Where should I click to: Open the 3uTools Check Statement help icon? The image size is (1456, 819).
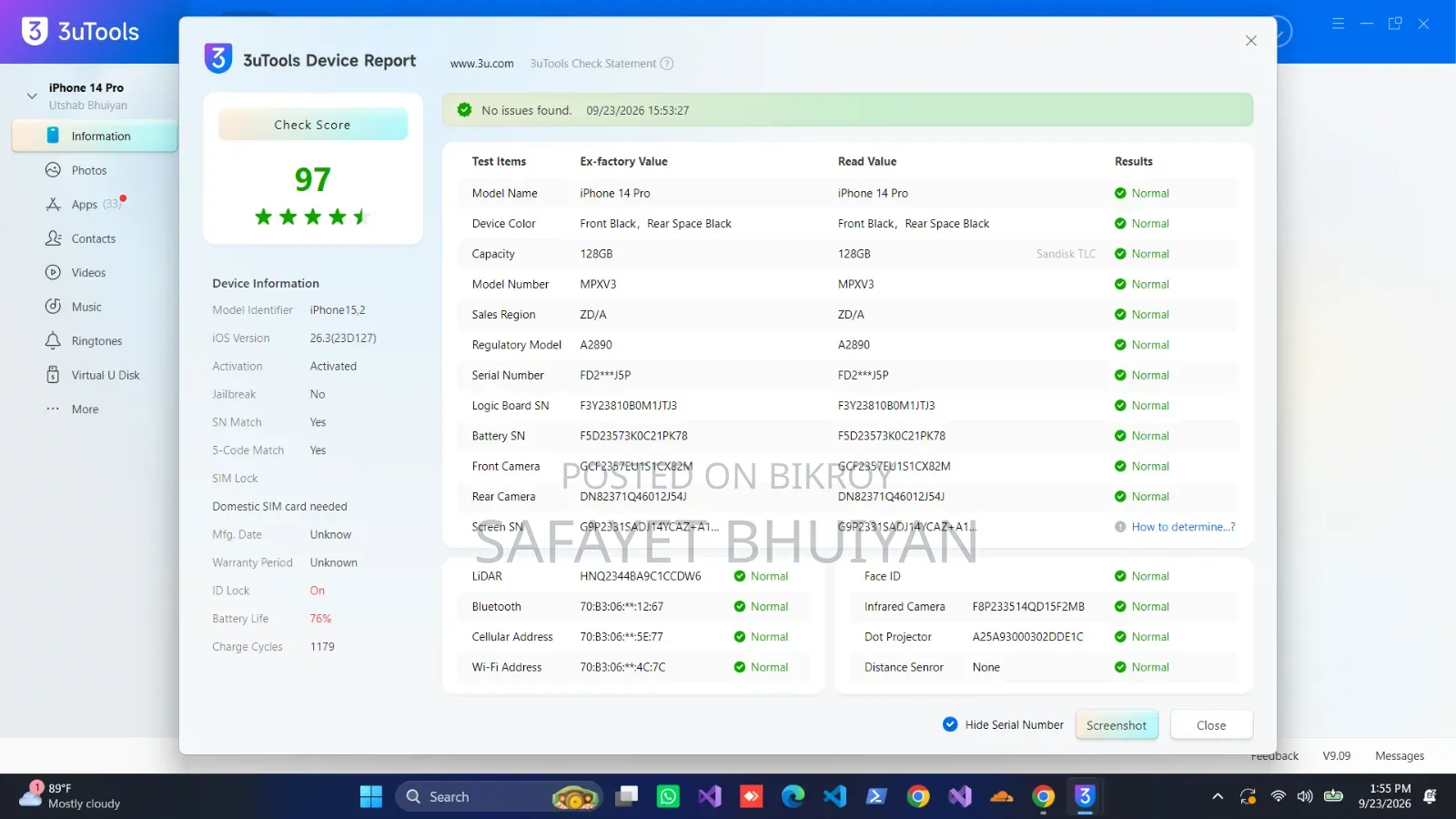coord(667,64)
